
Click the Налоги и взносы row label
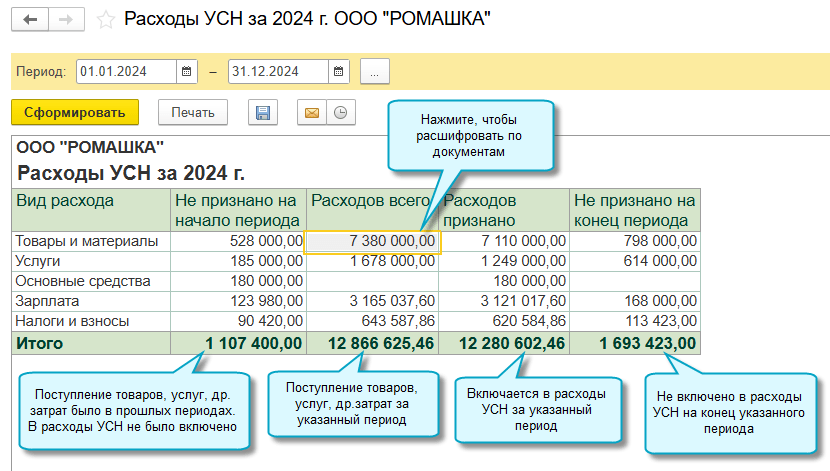pyautogui.click(x=73, y=321)
